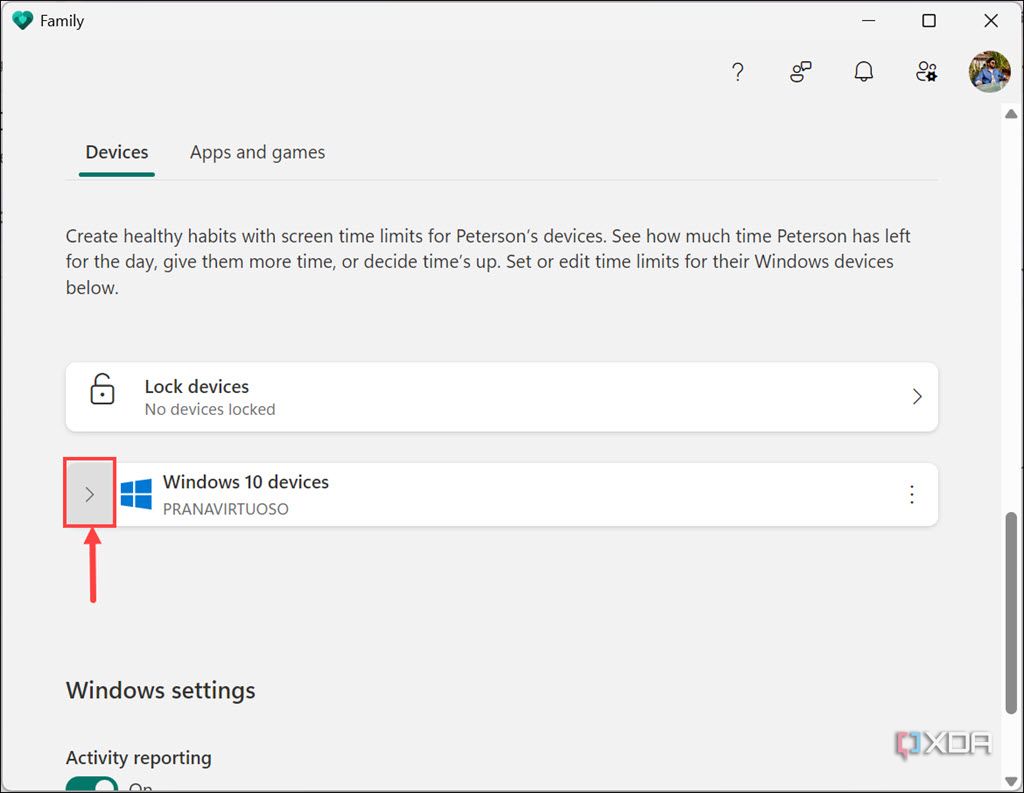1024x793 pixels.
Task: Click the feedback chat icon
Action: tap(800, 72)
